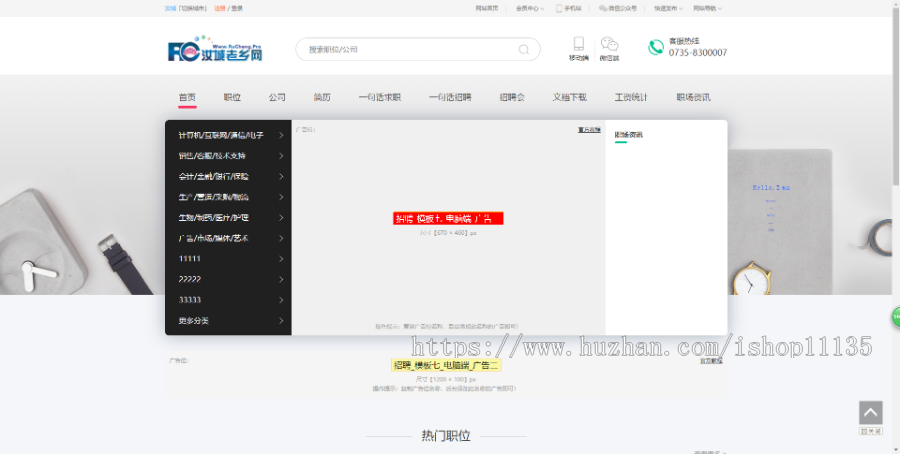
Task: Expand the 计算机/互联网/通信/电子 category
Action: [x=228, y=135]
